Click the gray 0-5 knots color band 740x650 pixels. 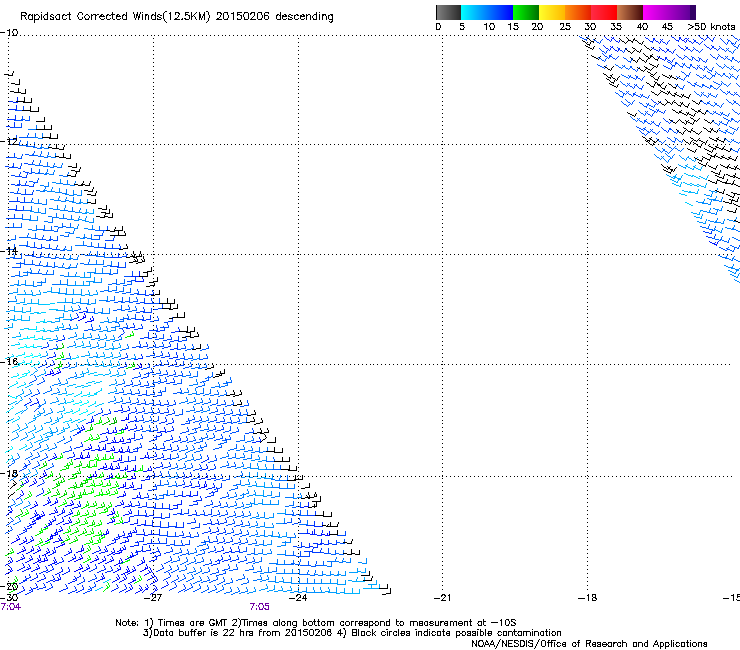448,12
